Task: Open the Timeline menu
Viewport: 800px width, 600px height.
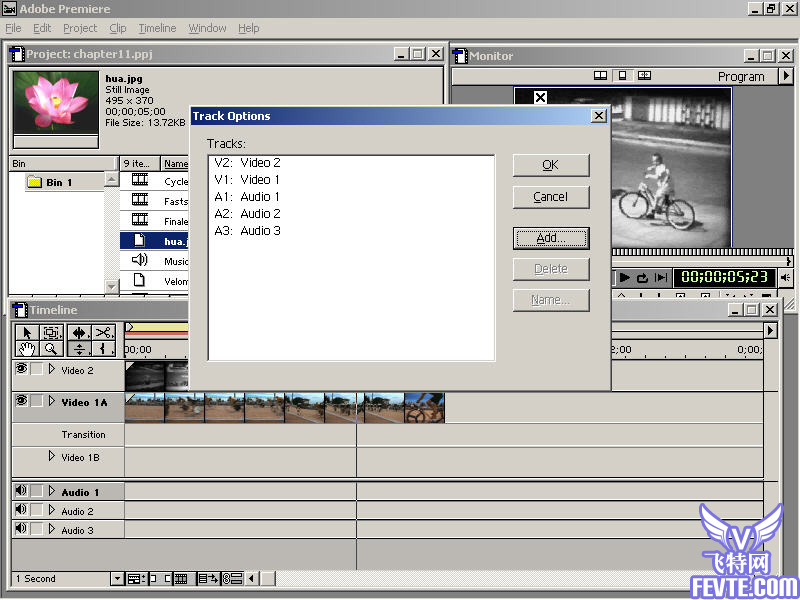Action: tap(157, 28)
